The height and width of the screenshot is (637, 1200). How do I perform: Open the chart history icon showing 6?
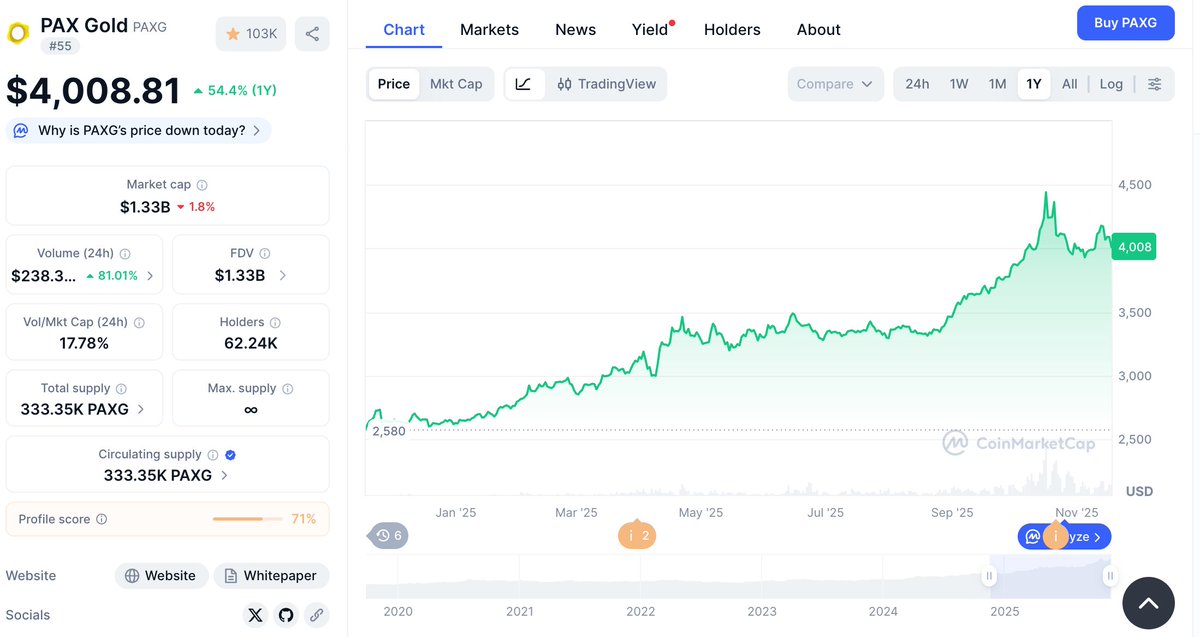click(x=387, y=536)
